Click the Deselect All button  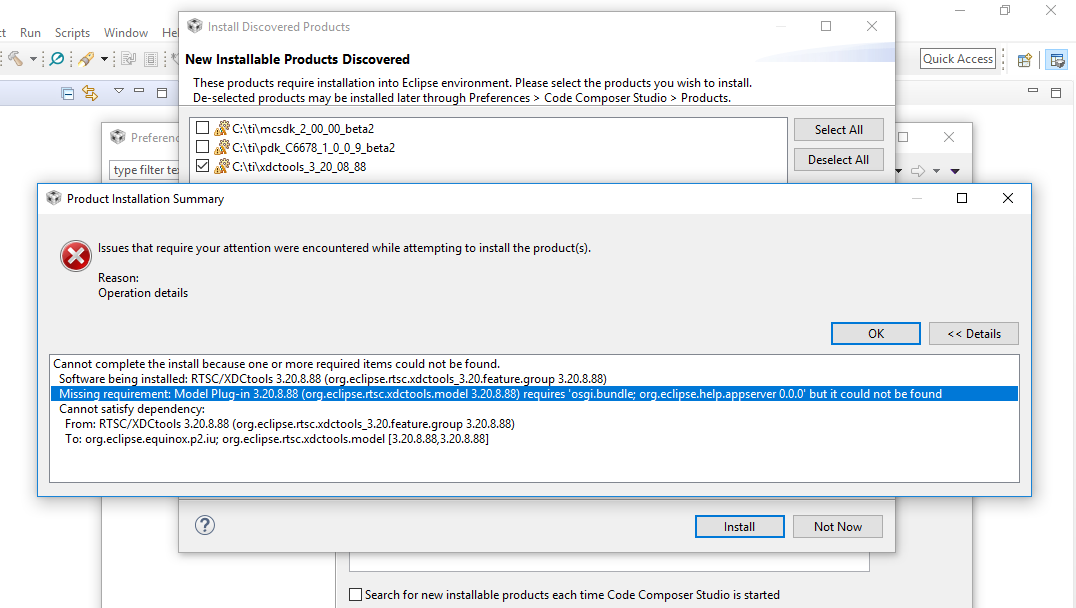839,160
